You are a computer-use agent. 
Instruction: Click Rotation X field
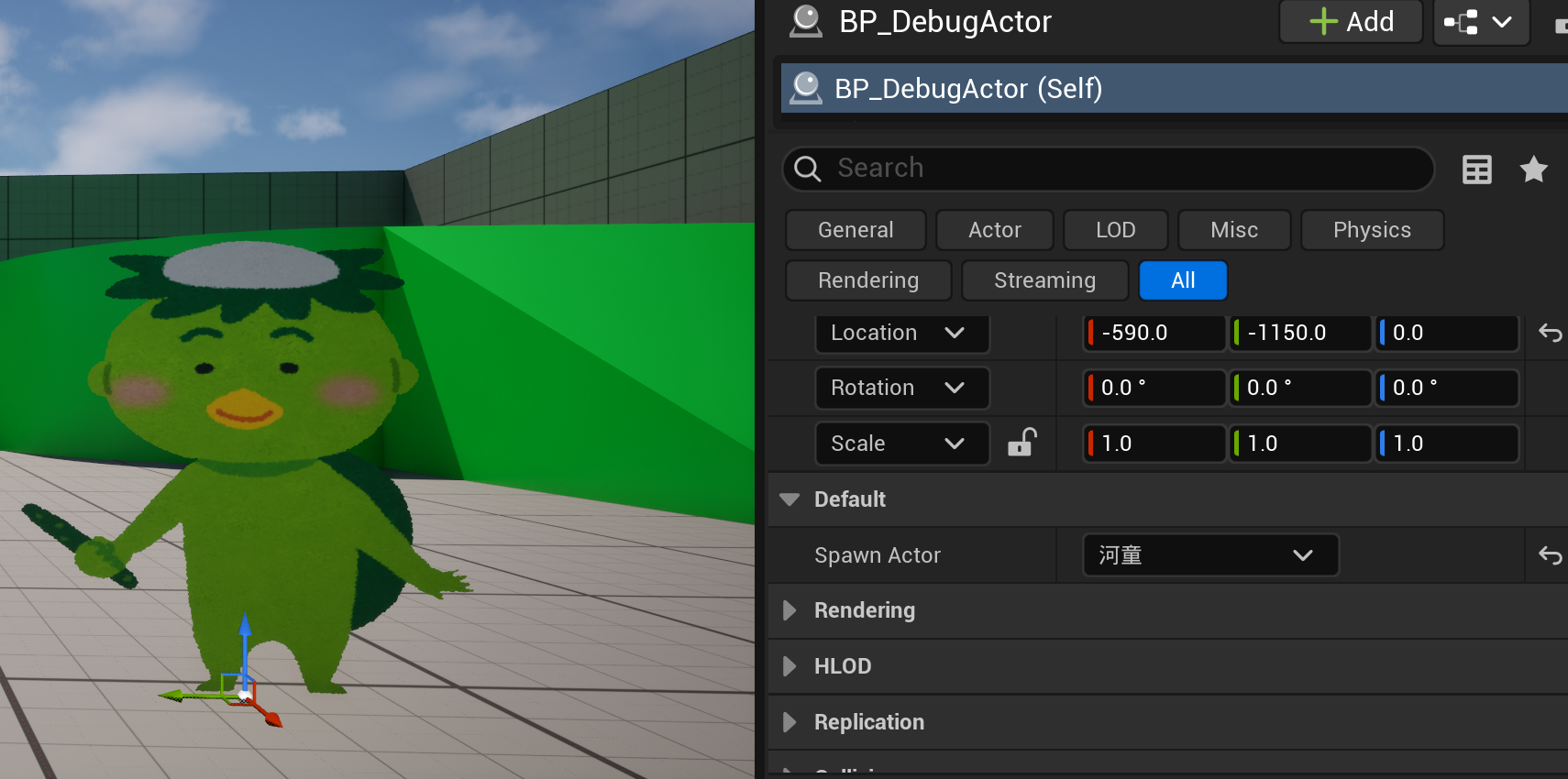(1154, 388)
